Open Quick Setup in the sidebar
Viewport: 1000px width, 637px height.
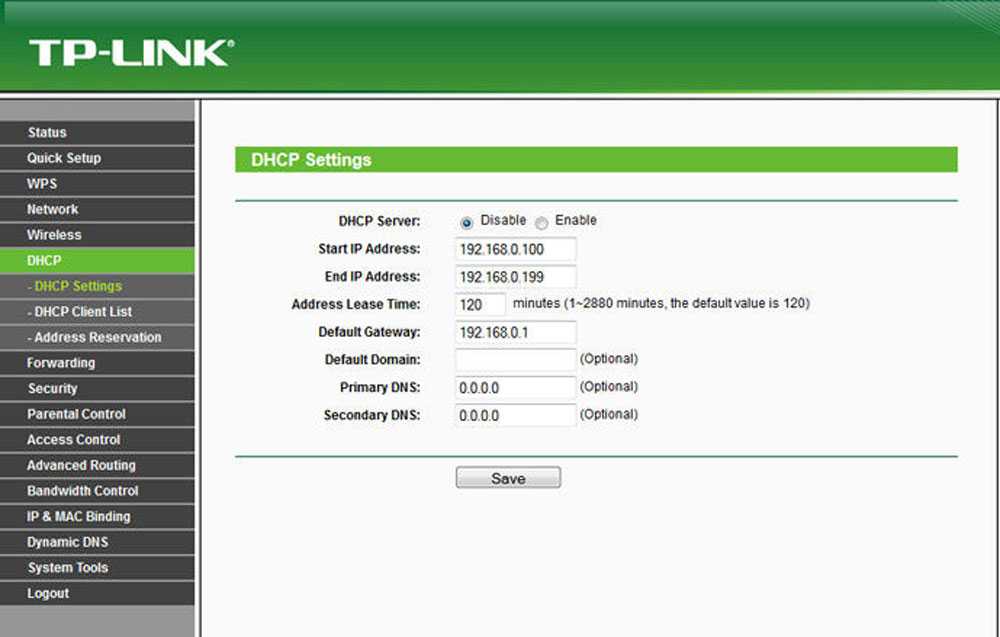pos(64,158)
